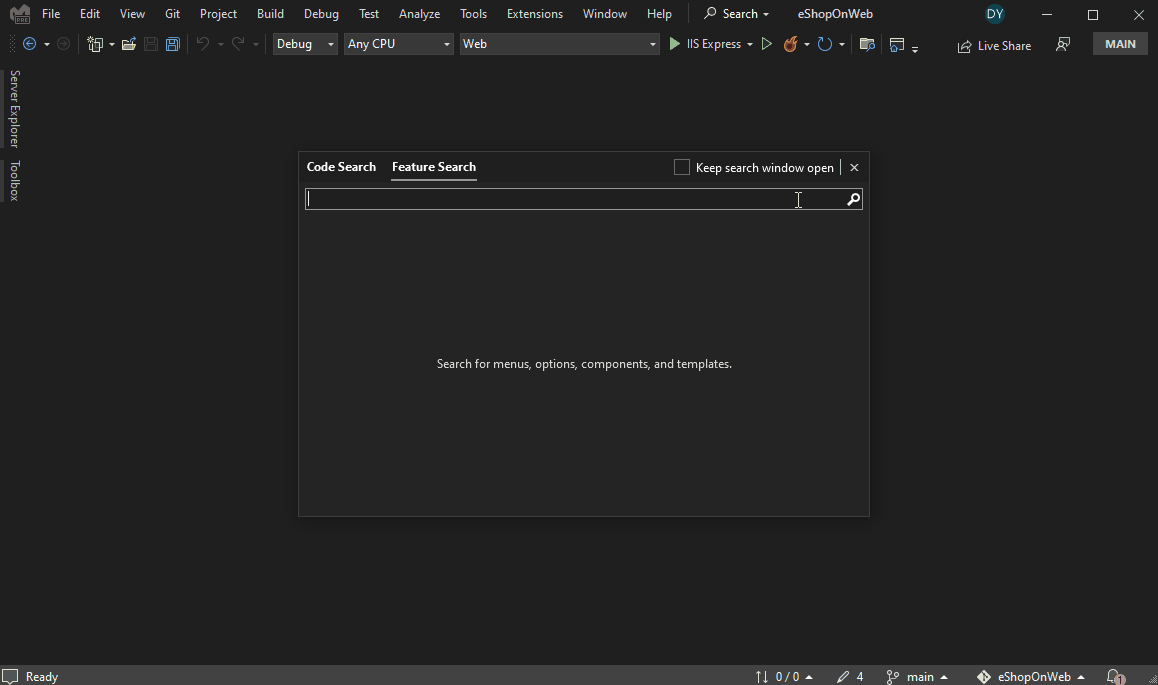This screenshot has height=685, width=1158.
Task: Click the Find in Files folder icon
Action: coord(867,44)
